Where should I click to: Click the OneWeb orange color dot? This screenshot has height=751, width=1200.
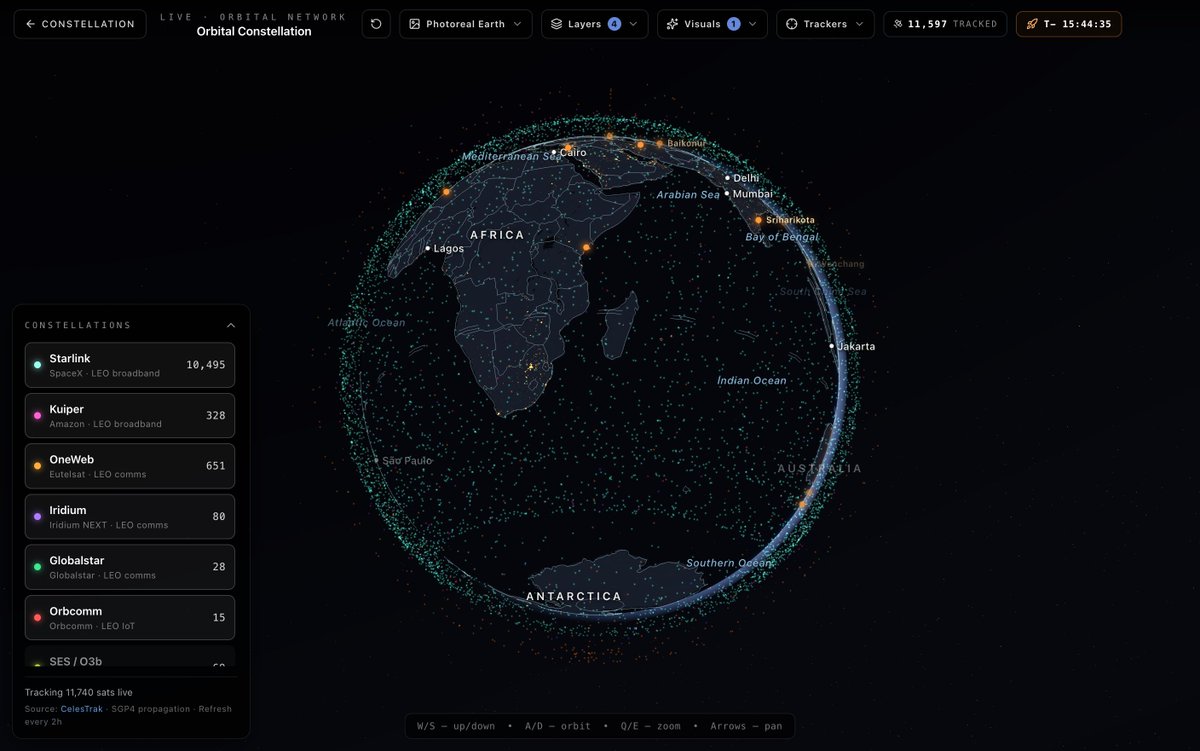37,466
